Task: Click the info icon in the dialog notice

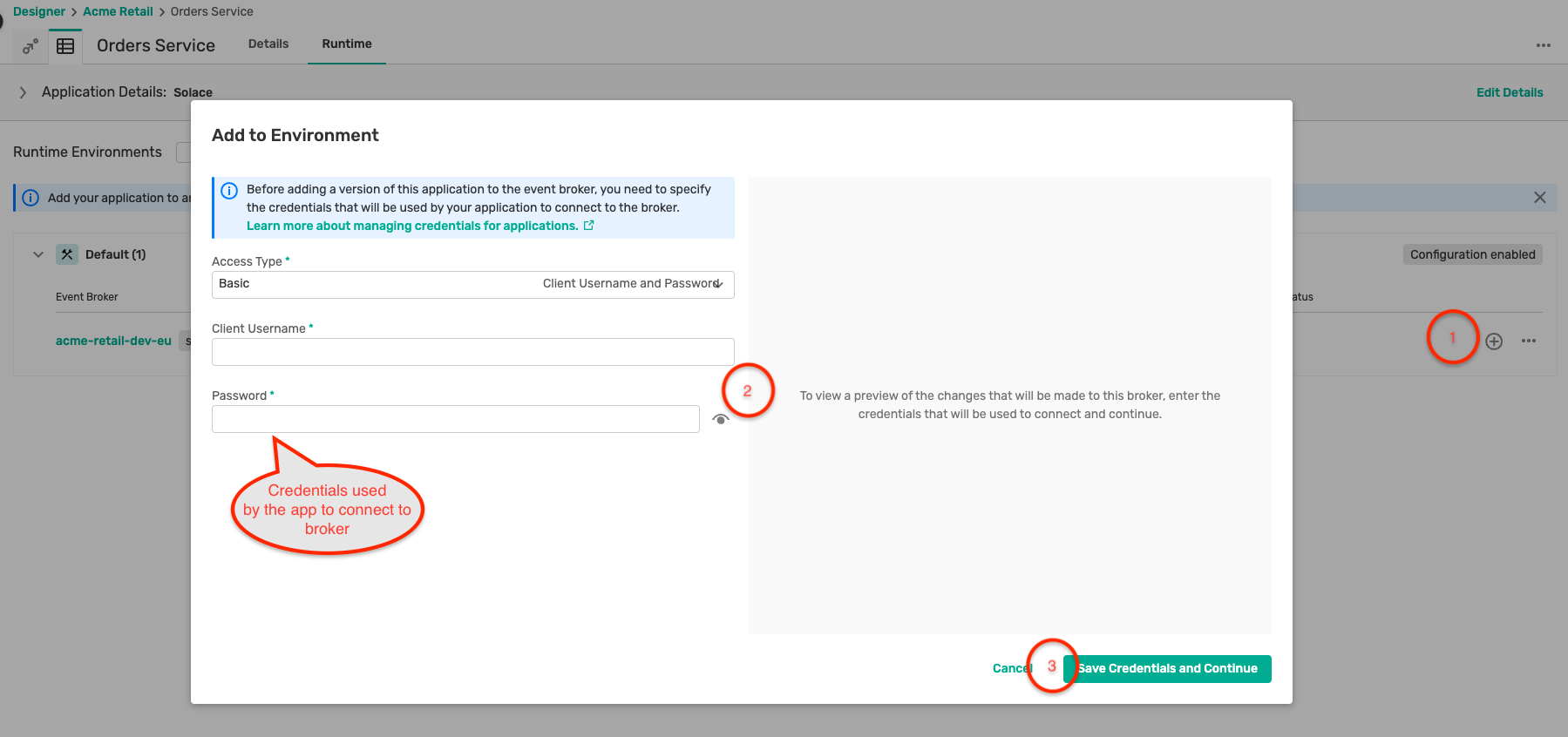Action: [229, 191]
